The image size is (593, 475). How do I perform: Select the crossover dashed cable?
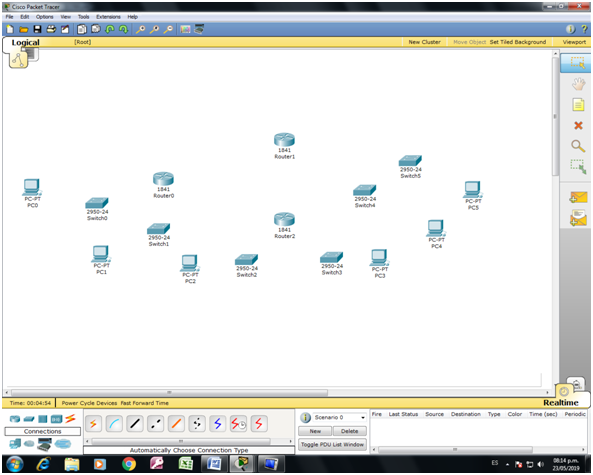coord(155,424)
